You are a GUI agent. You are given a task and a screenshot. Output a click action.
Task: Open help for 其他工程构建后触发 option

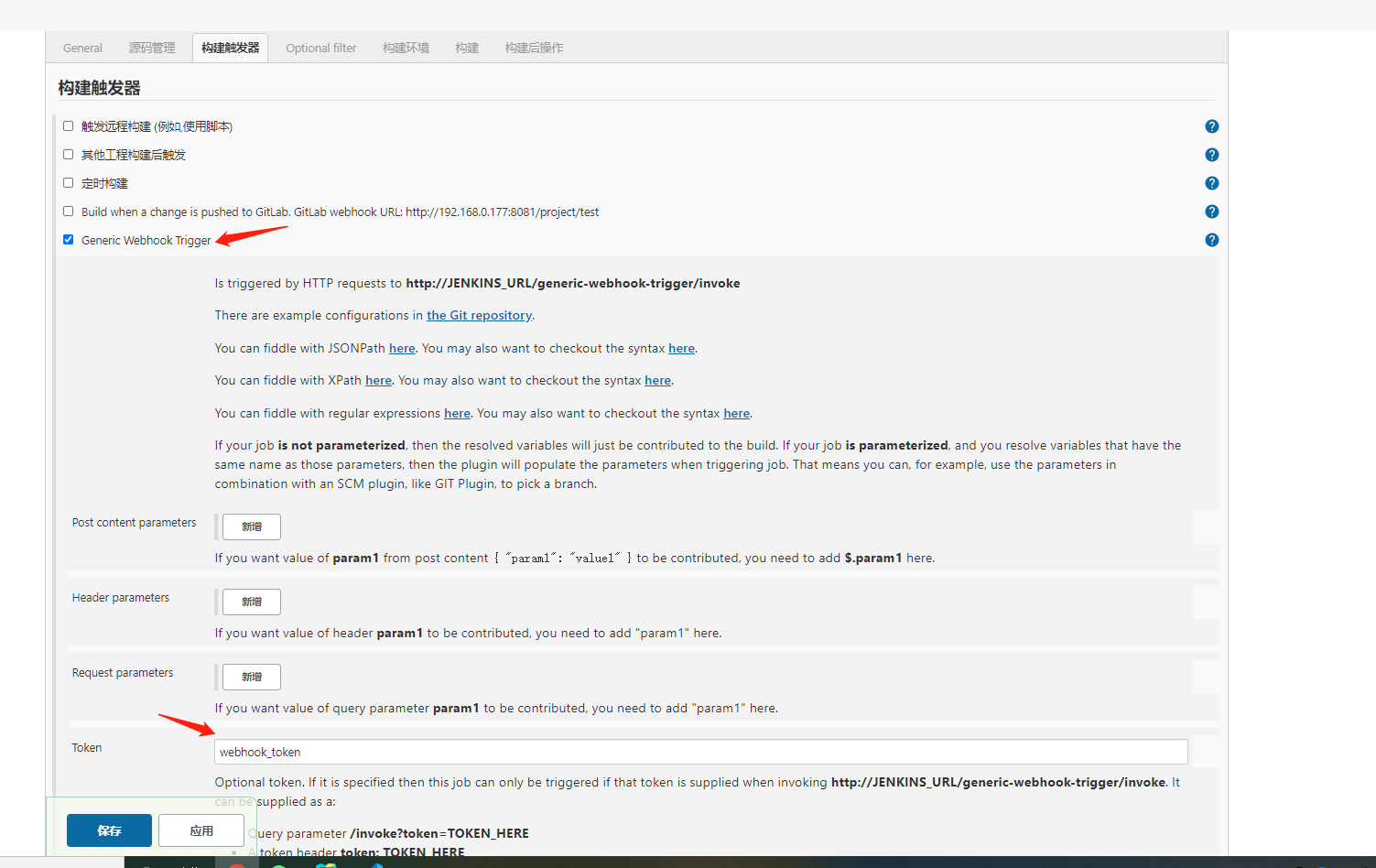click(x=1211, y=155)
